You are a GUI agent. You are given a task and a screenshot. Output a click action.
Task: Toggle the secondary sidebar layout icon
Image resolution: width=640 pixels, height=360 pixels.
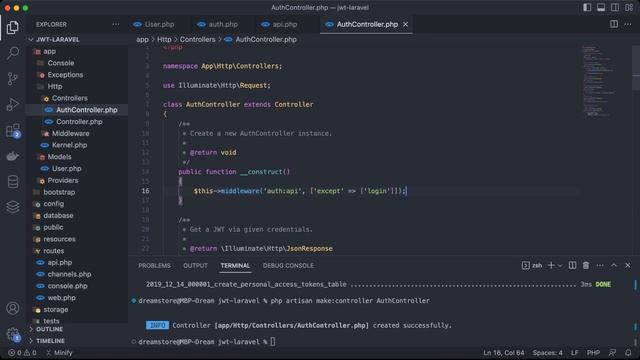click(615, 7)
